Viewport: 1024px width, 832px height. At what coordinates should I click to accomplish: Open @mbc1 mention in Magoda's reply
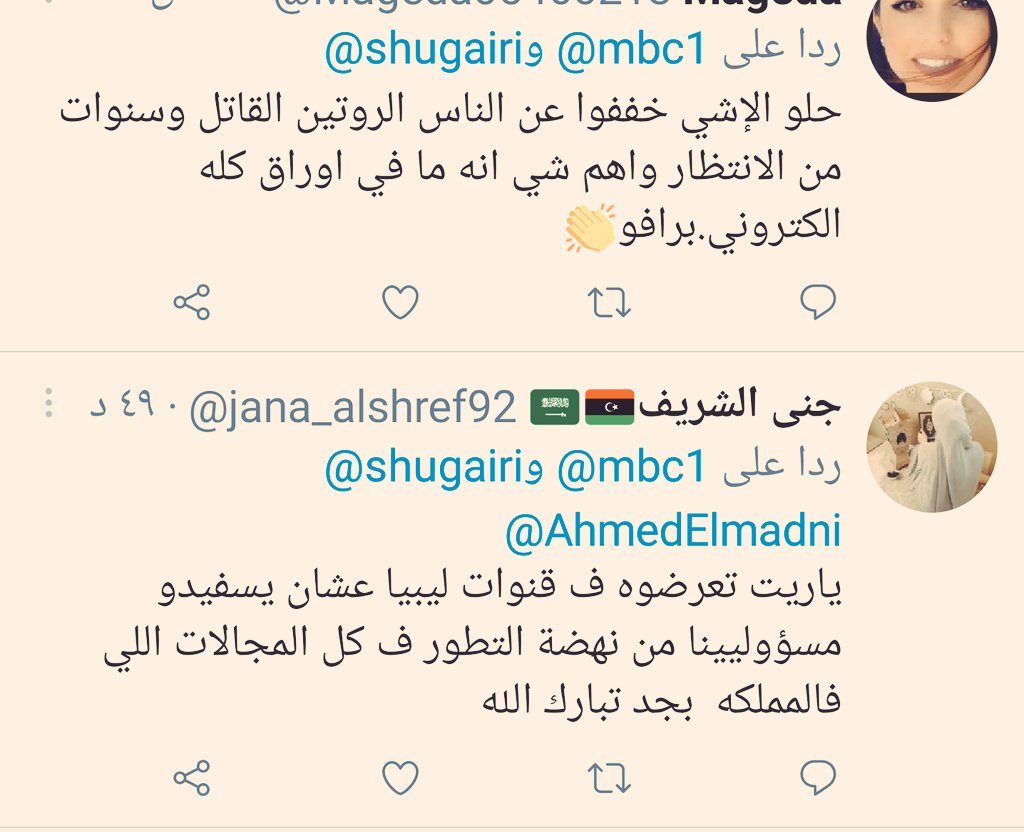632,50
